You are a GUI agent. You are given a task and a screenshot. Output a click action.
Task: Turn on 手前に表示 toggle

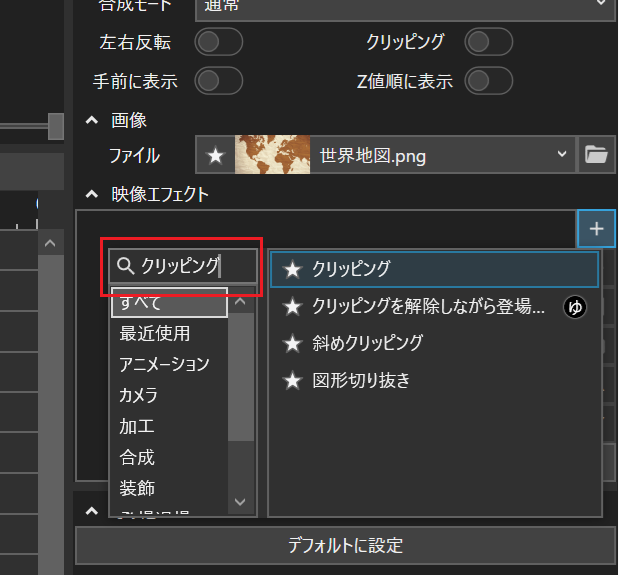pos(219,80)
